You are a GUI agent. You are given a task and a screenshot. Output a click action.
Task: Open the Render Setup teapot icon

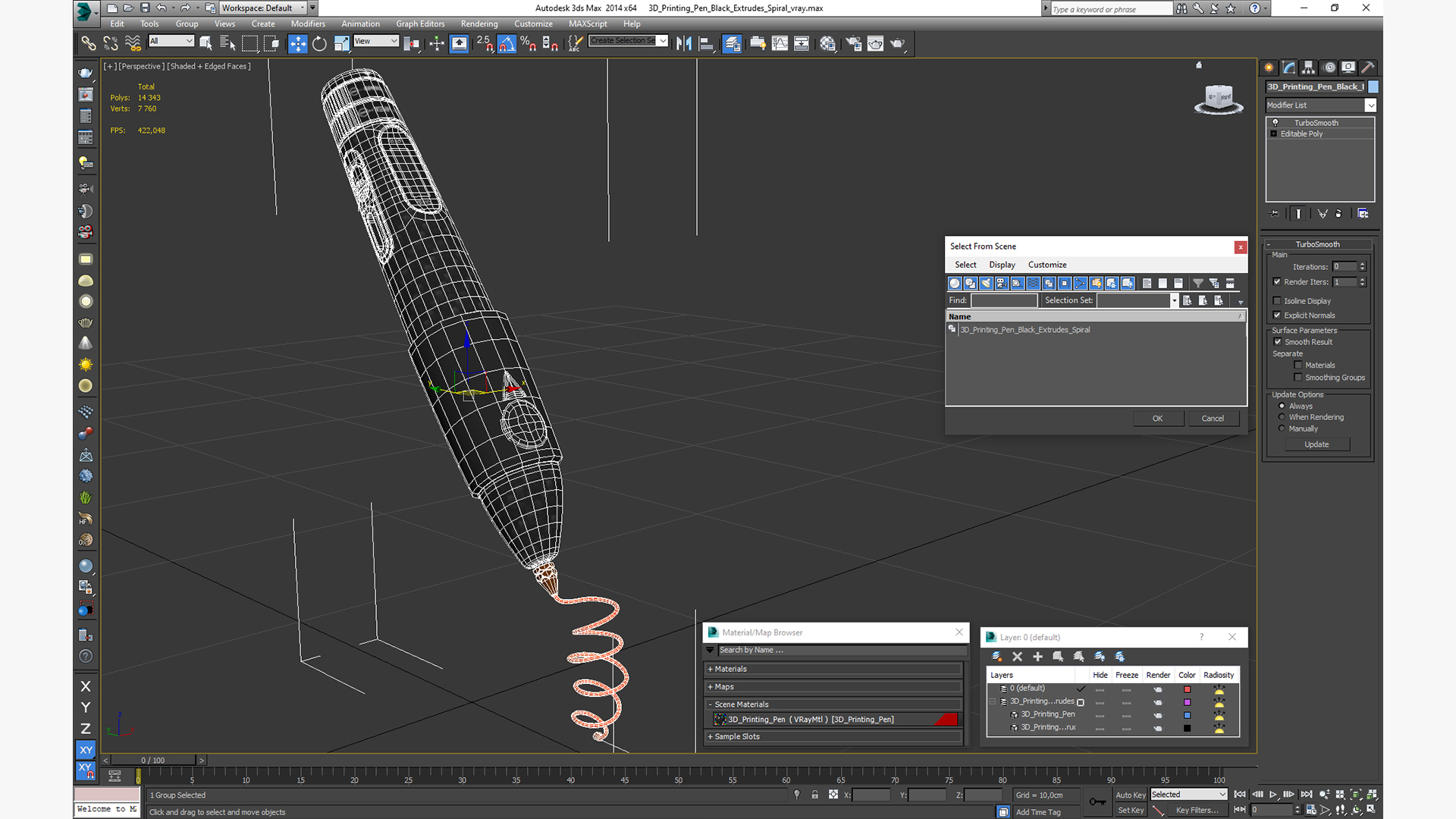854,43
